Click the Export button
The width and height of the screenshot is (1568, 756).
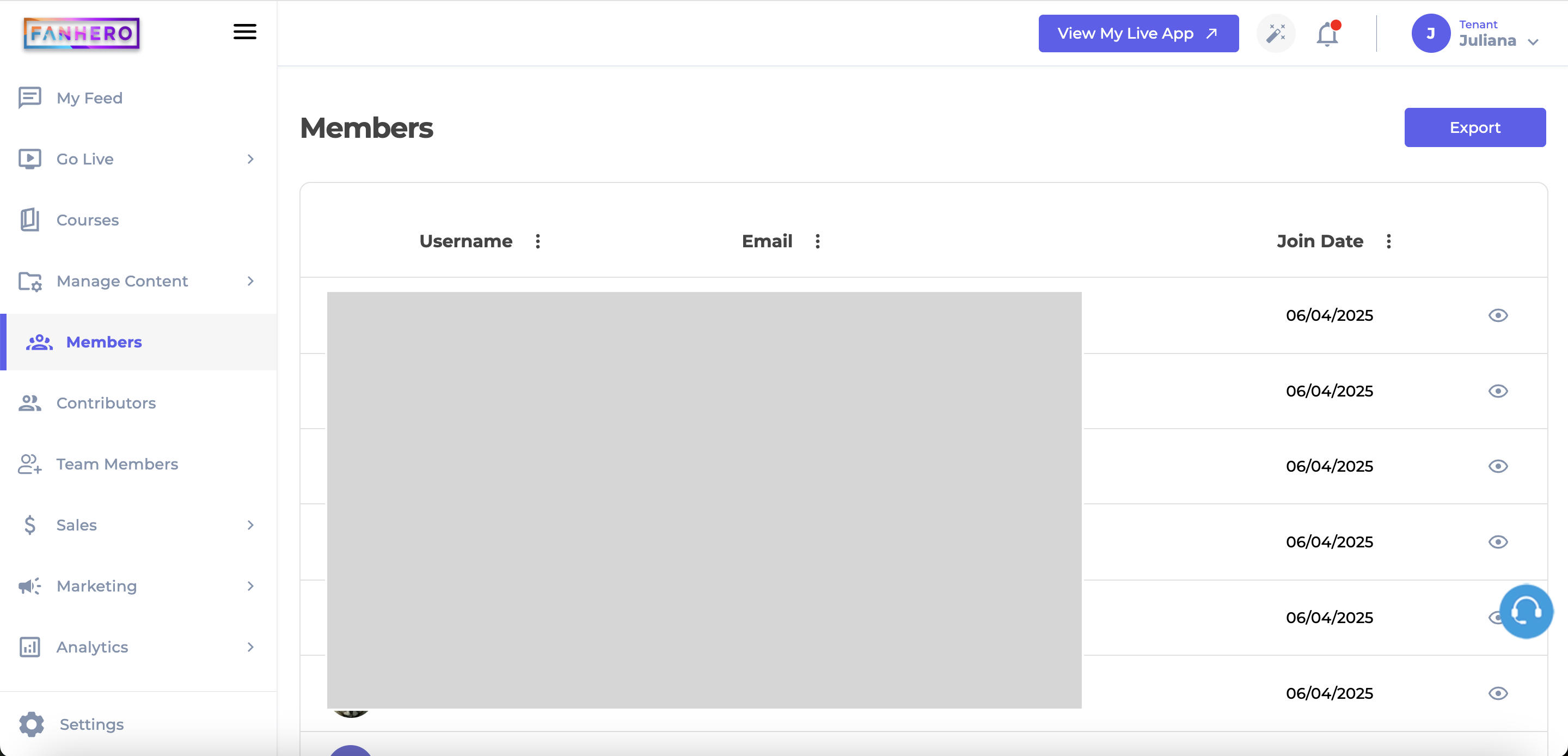click(x=1474, y=128)
